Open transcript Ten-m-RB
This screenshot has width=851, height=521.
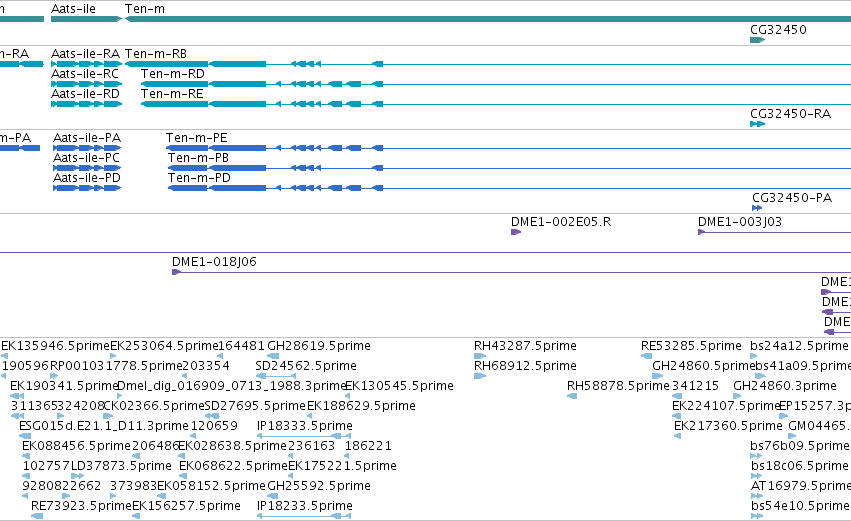[156, 54]
